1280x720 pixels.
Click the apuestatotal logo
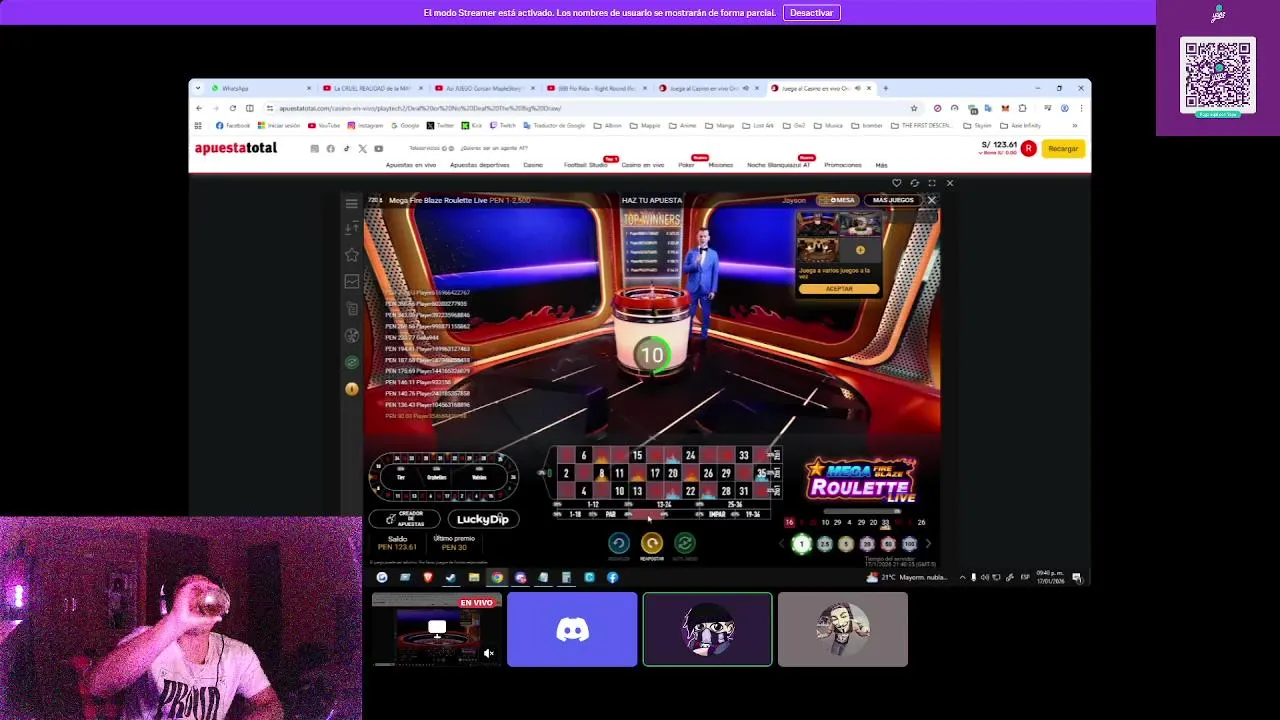click(236, 148)
